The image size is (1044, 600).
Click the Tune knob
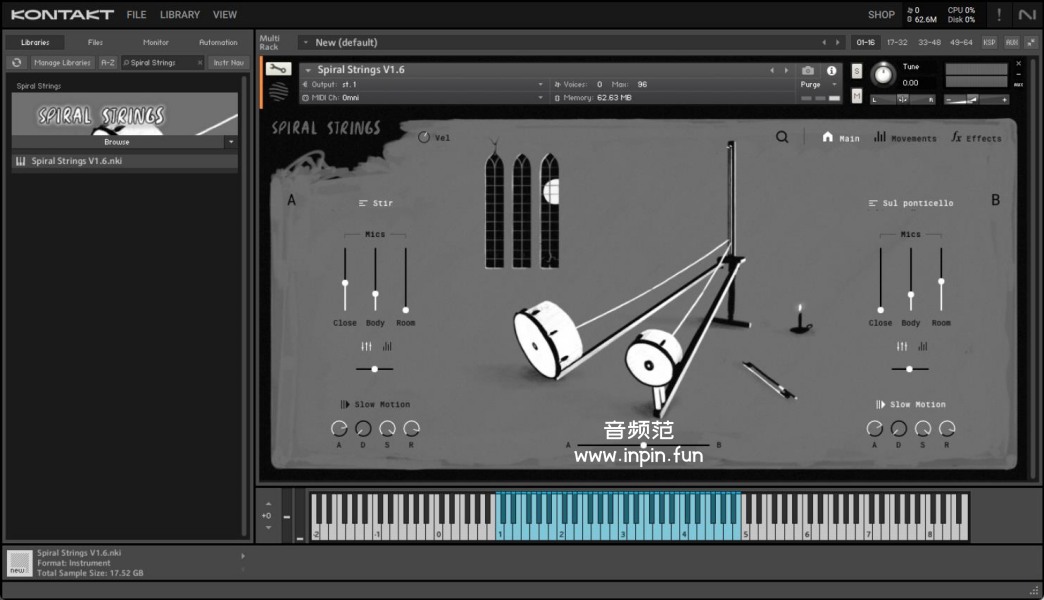click(x=883, y=74)
